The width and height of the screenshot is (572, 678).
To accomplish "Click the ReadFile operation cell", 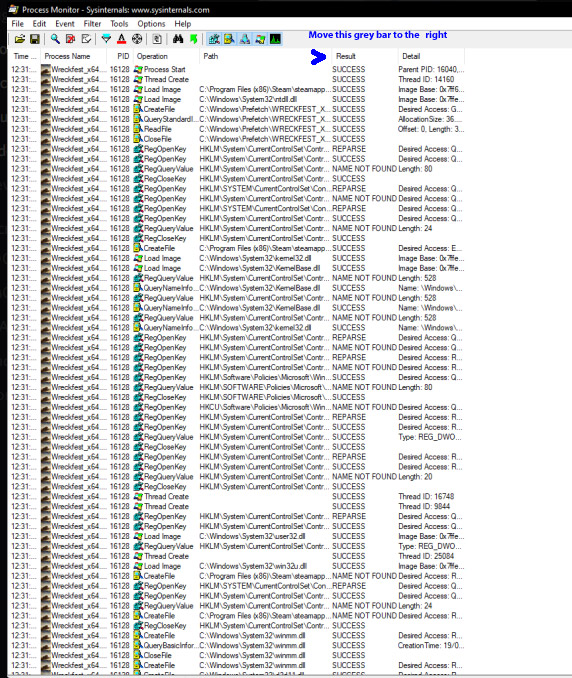I will (157, 129).
